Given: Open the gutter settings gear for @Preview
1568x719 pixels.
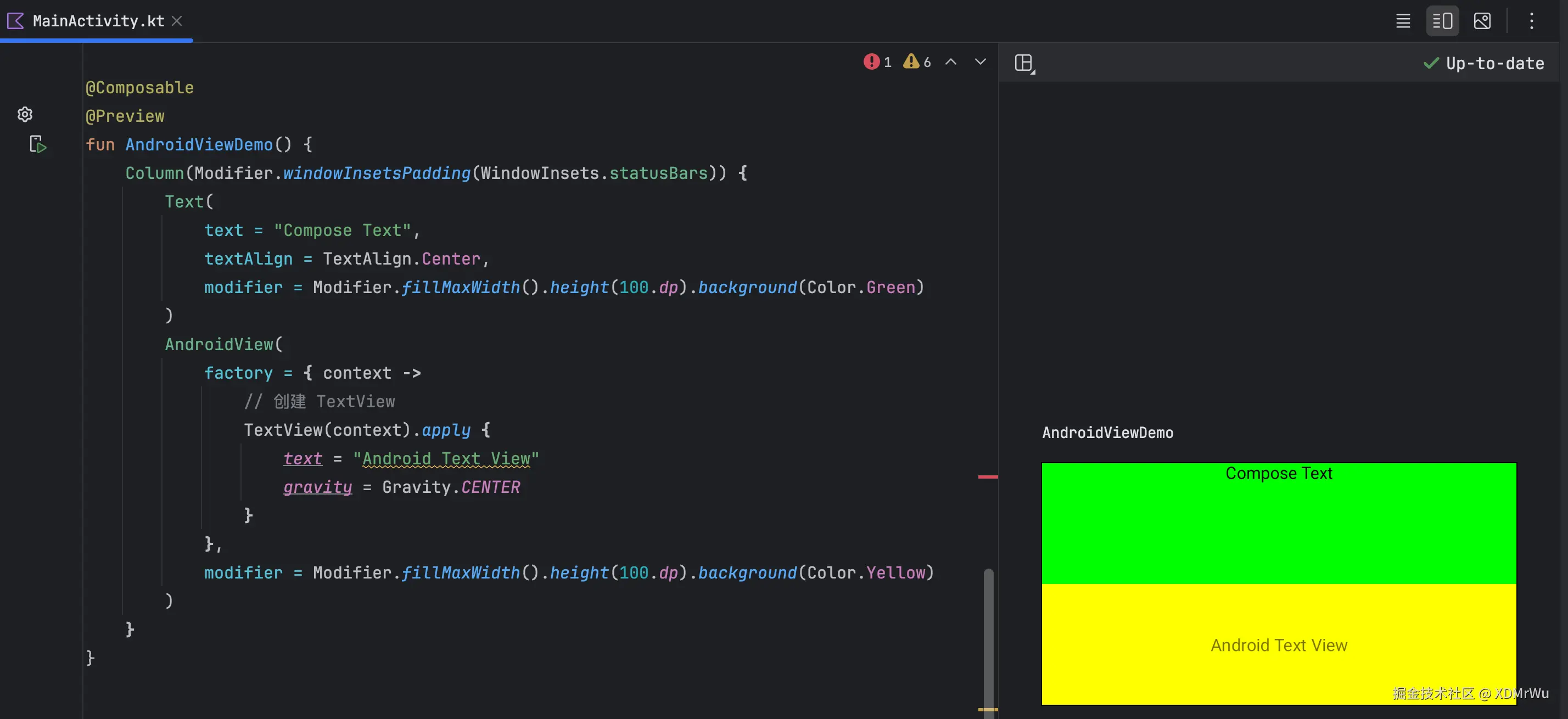Looking at the screenshot, I should tap(25, 114).
